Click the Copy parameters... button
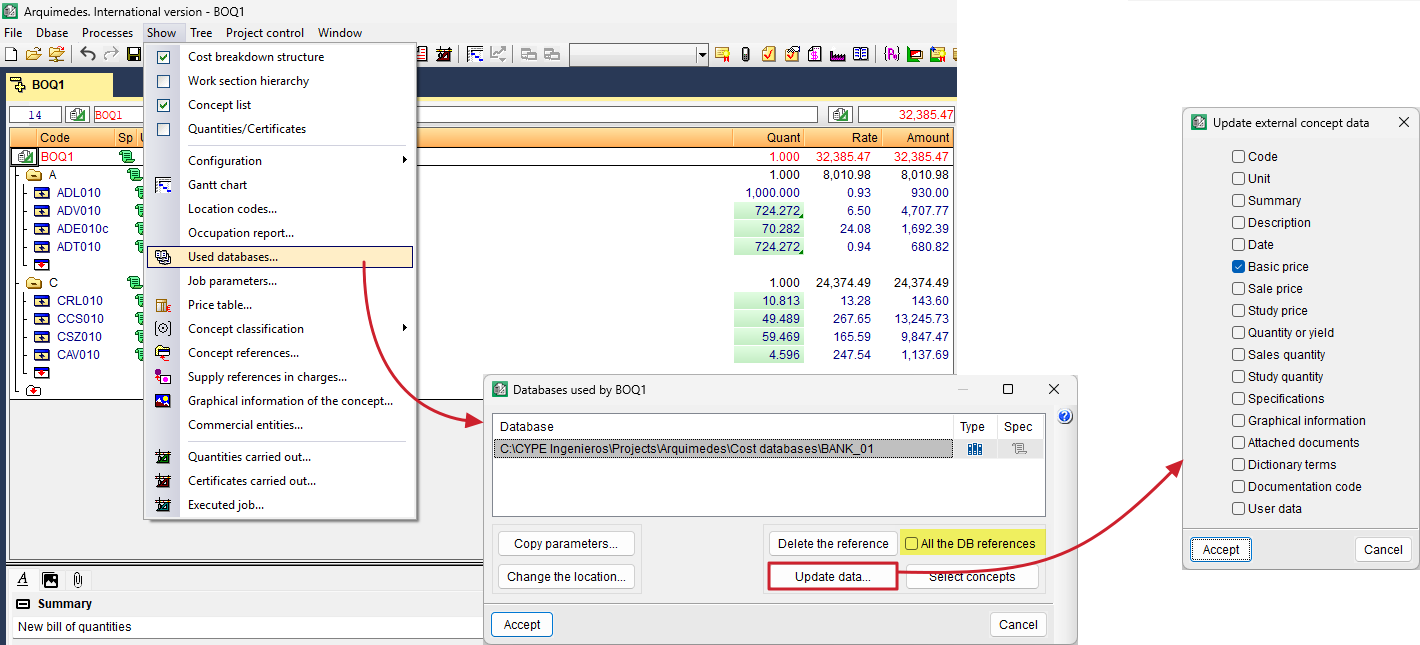Screen dimensions: 1420x645 (x=566, y=544)
